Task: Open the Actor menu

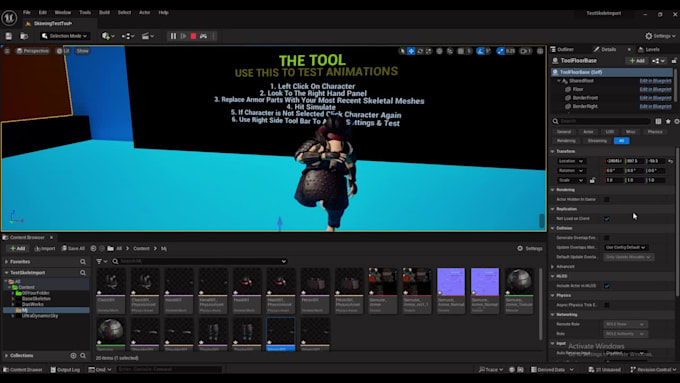Action: click(144, 13)
